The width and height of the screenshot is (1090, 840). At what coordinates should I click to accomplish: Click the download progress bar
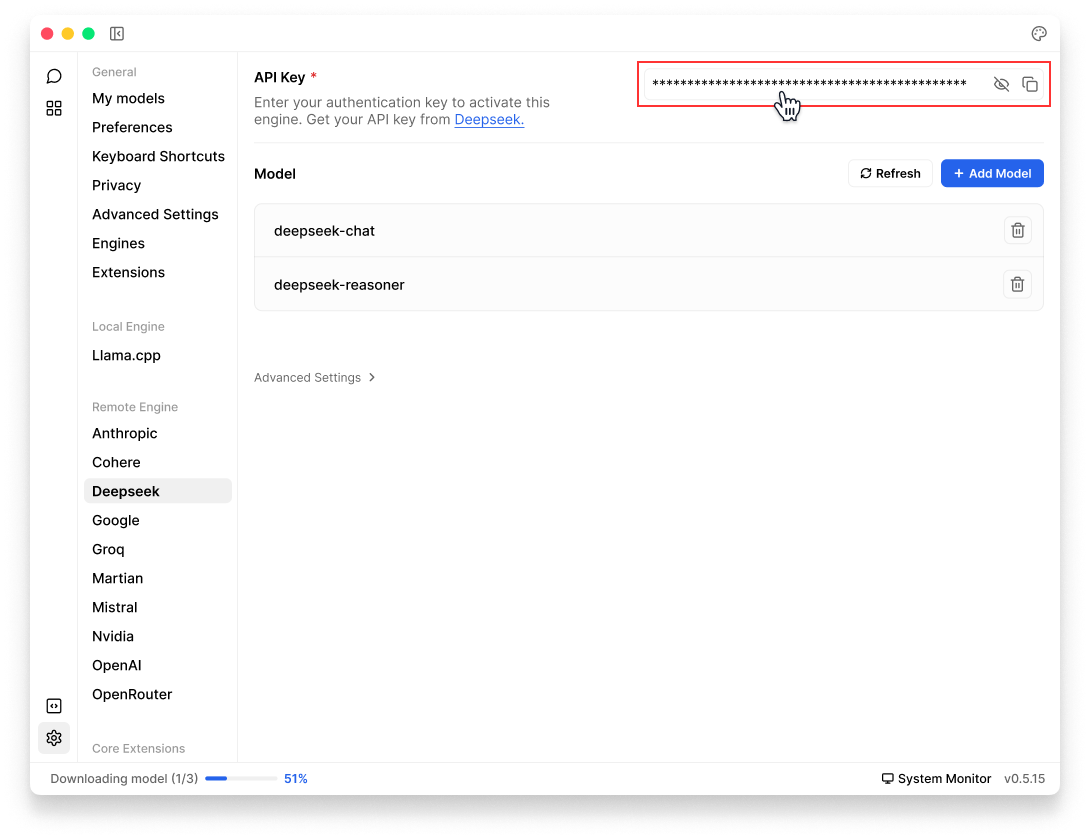click(241, 779)
